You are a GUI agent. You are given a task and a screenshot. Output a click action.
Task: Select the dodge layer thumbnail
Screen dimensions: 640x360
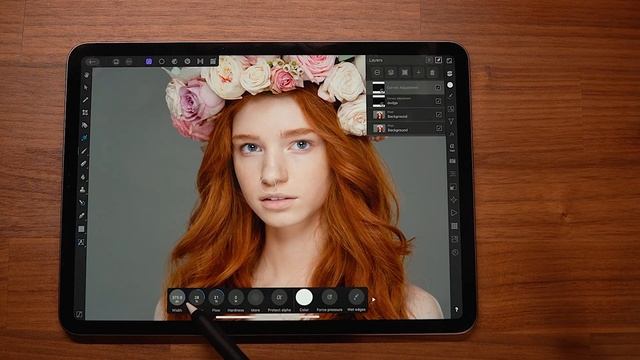coord(379,101)
